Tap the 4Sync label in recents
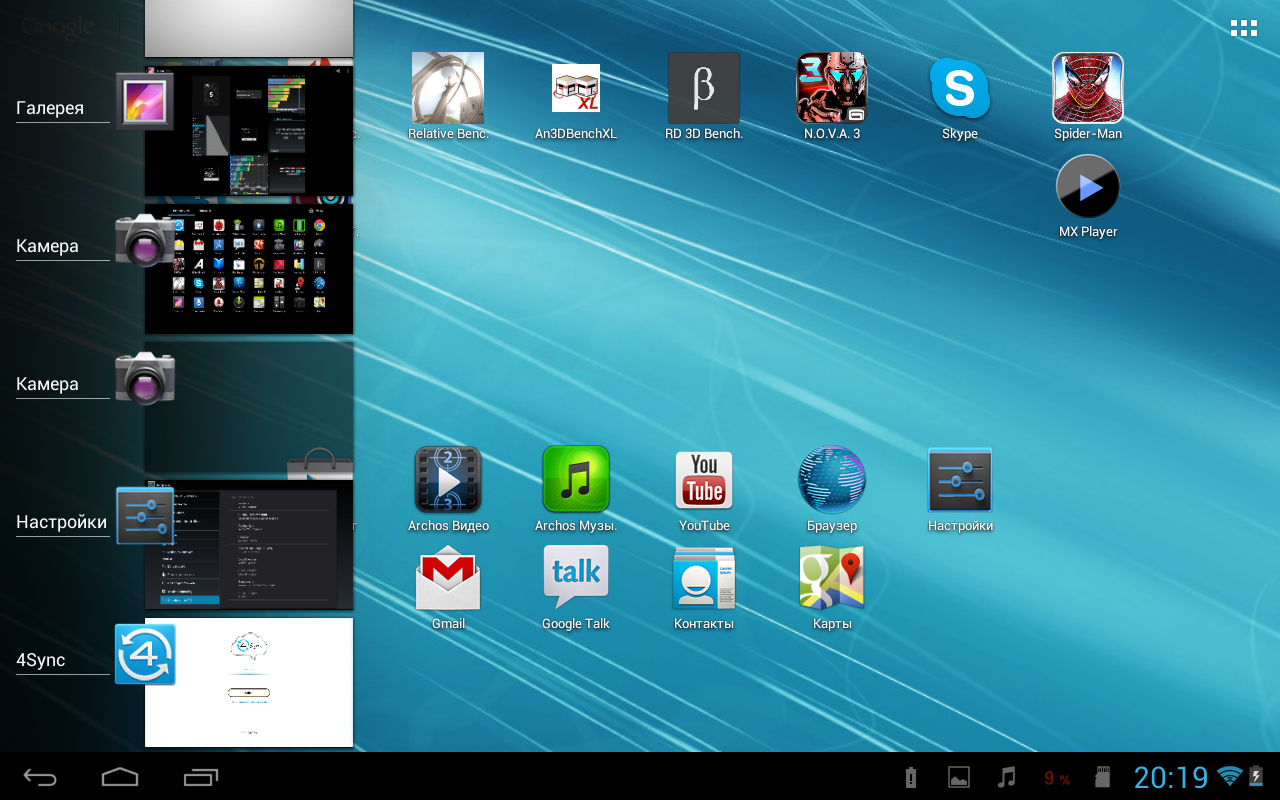The image size is (1280, 800). tap(40, 660)
